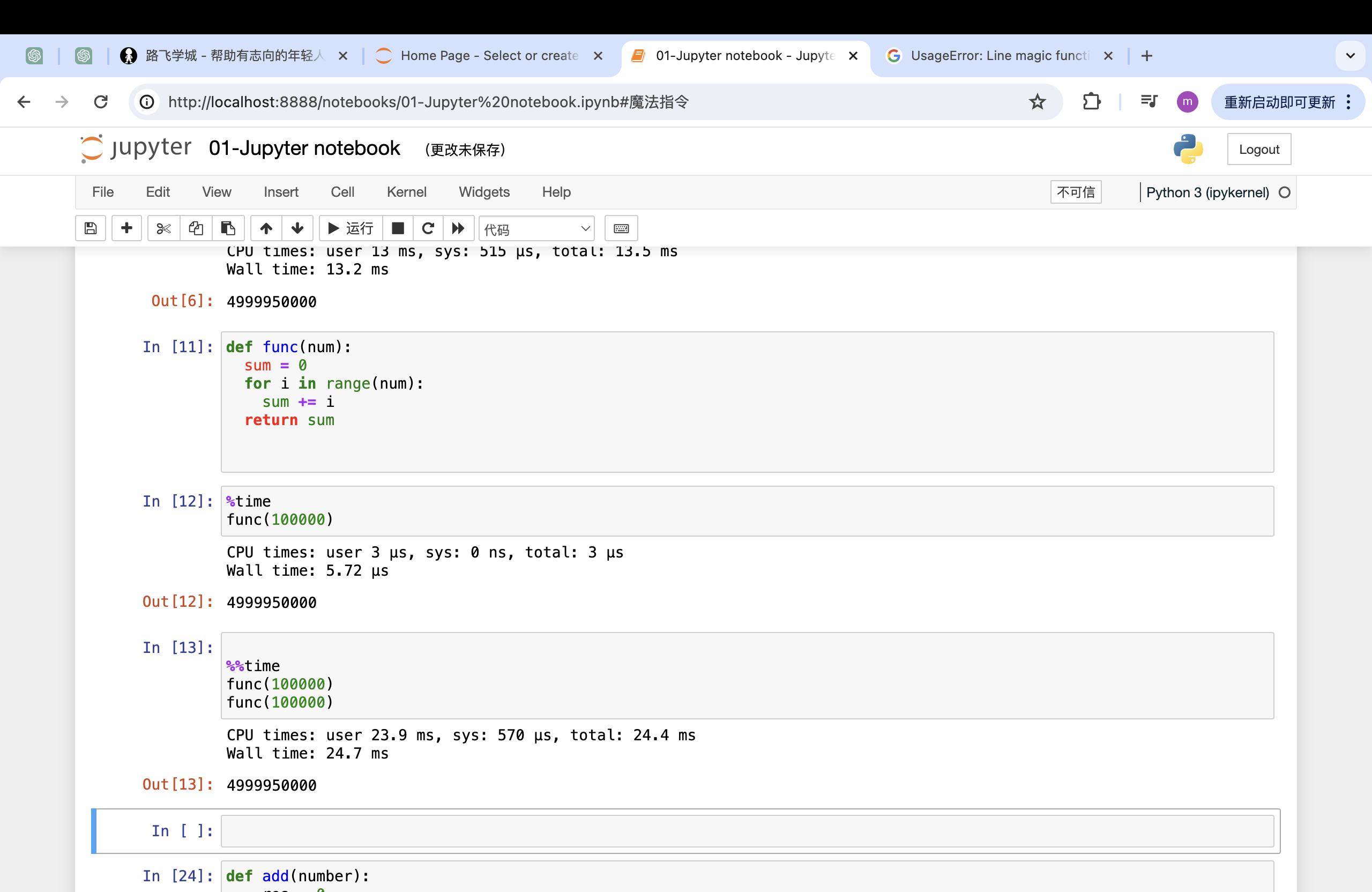Screen dimensions: 1372x892
Task: Open the Widgets menu
Action: click(484, 192)
